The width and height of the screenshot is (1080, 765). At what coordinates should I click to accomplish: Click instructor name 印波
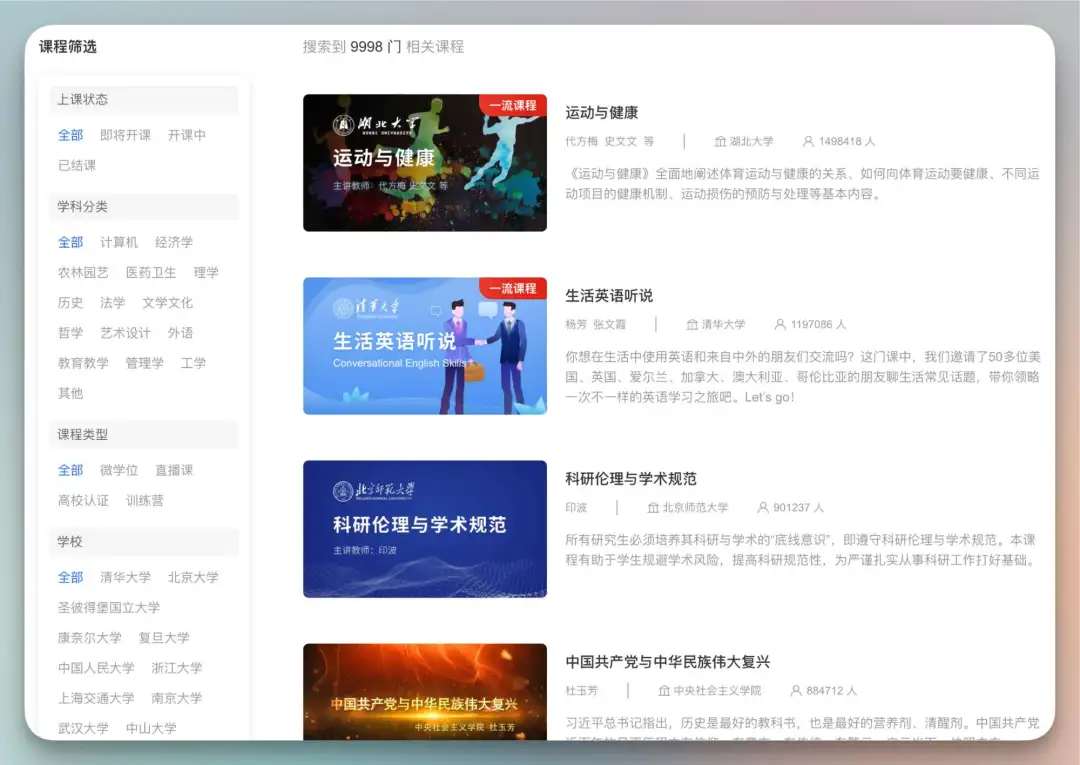tap(576, 507)
